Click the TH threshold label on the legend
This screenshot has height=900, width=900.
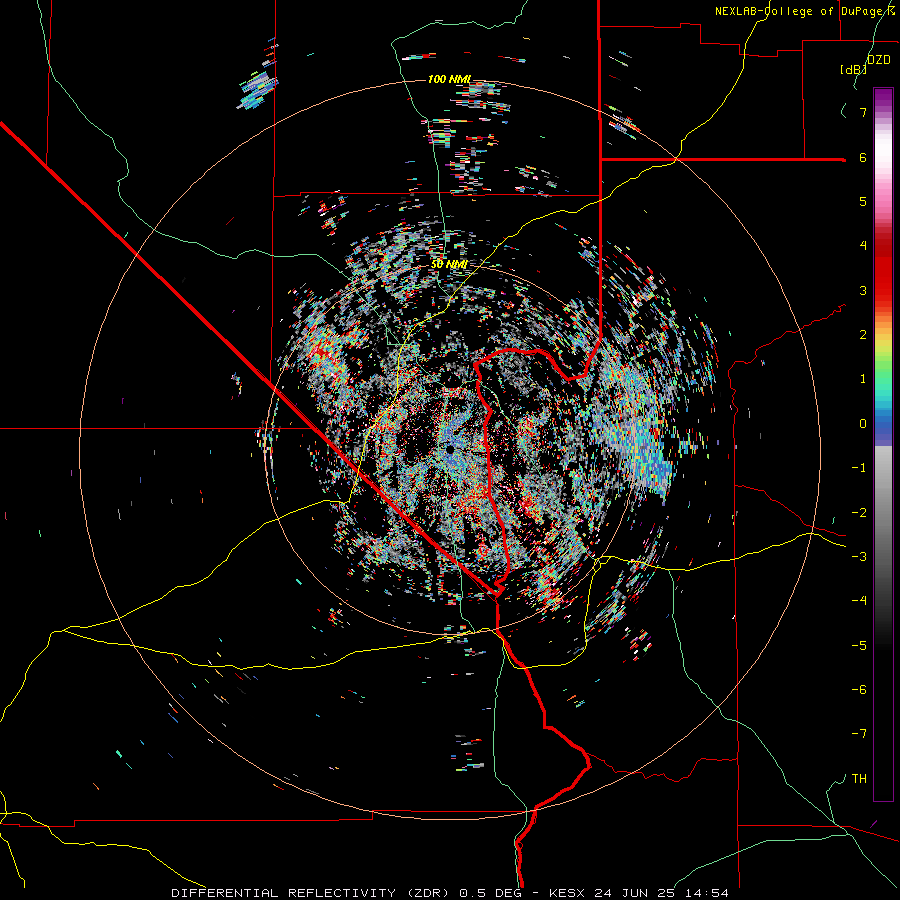859,779
